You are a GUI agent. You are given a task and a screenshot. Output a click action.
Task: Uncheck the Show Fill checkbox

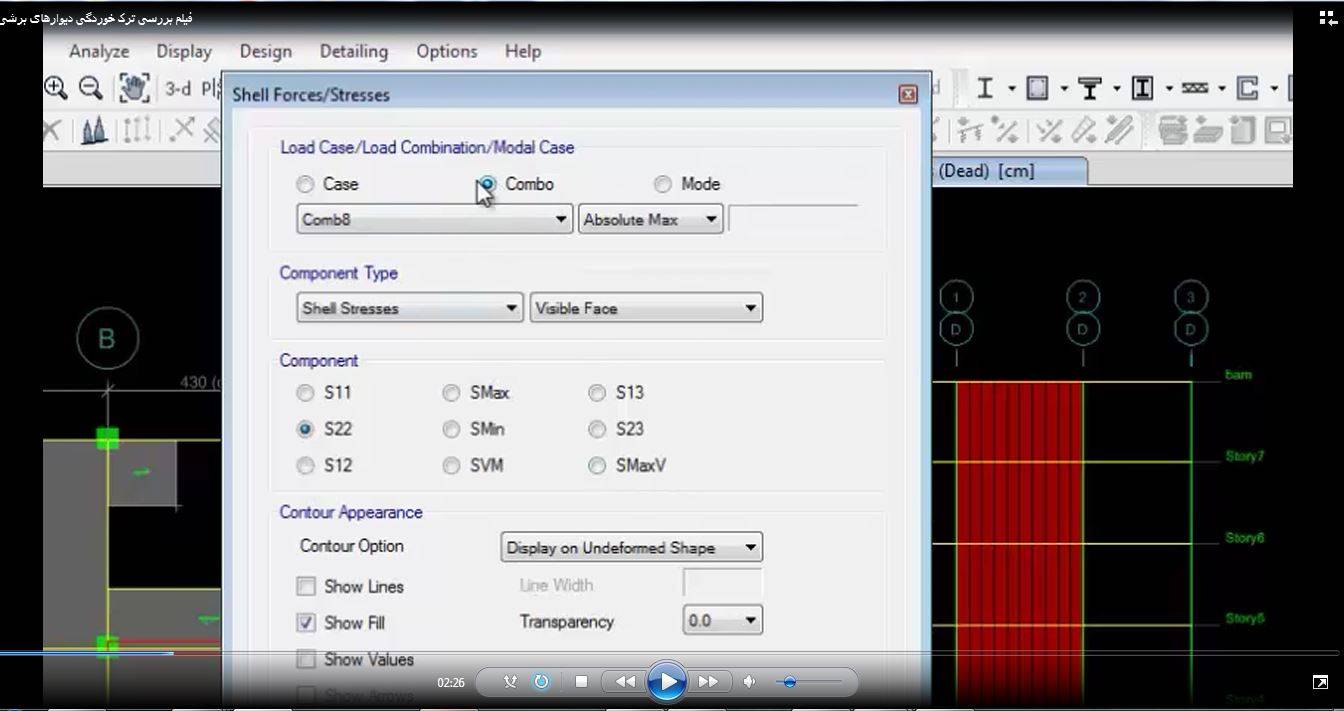[x=306, y=622]
